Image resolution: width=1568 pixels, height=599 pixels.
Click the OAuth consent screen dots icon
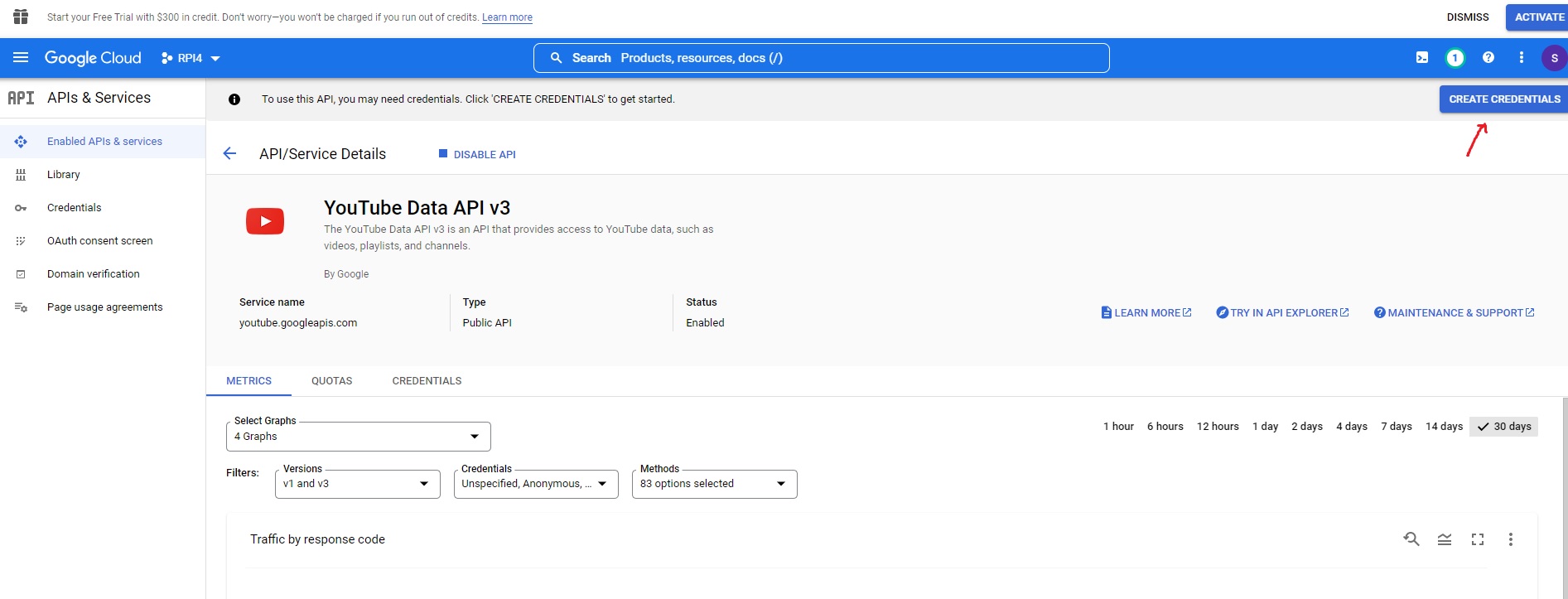pos(21,241)
